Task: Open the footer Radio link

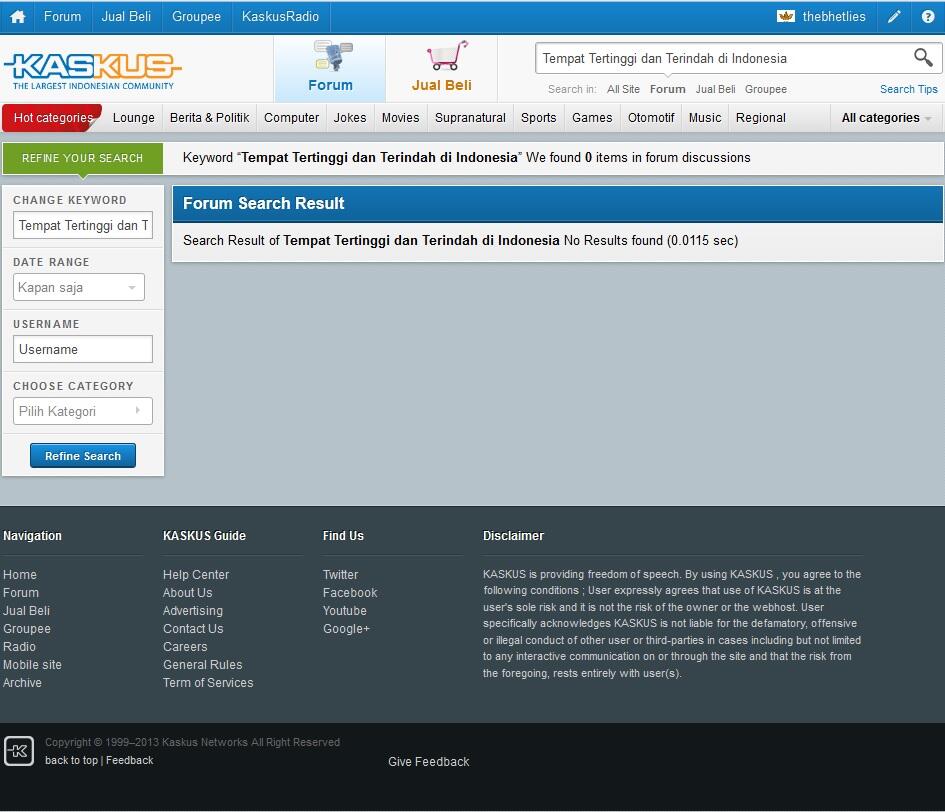Action: (x=19, y=647)
